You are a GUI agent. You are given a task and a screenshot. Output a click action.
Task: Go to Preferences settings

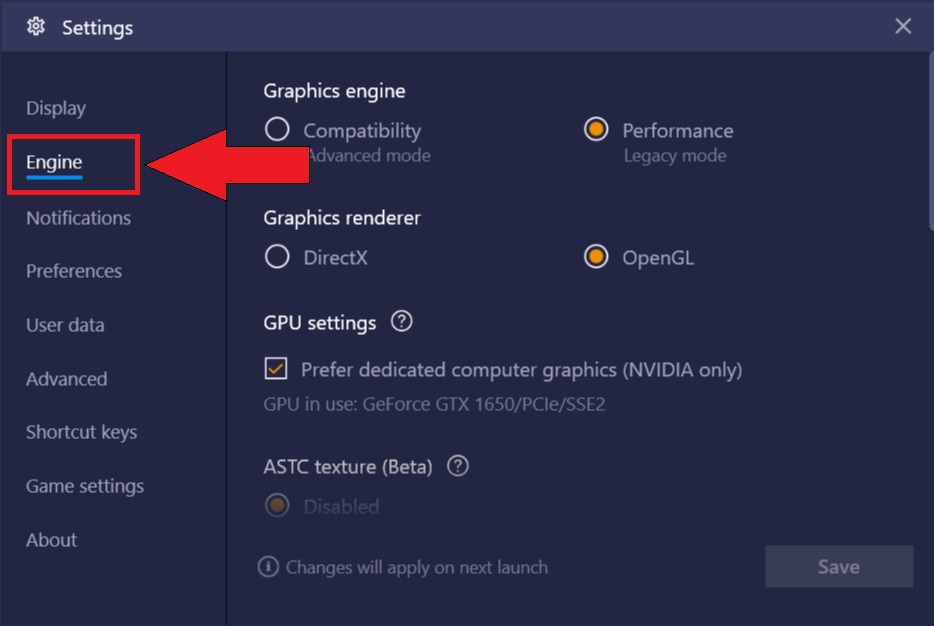[74, 271]
